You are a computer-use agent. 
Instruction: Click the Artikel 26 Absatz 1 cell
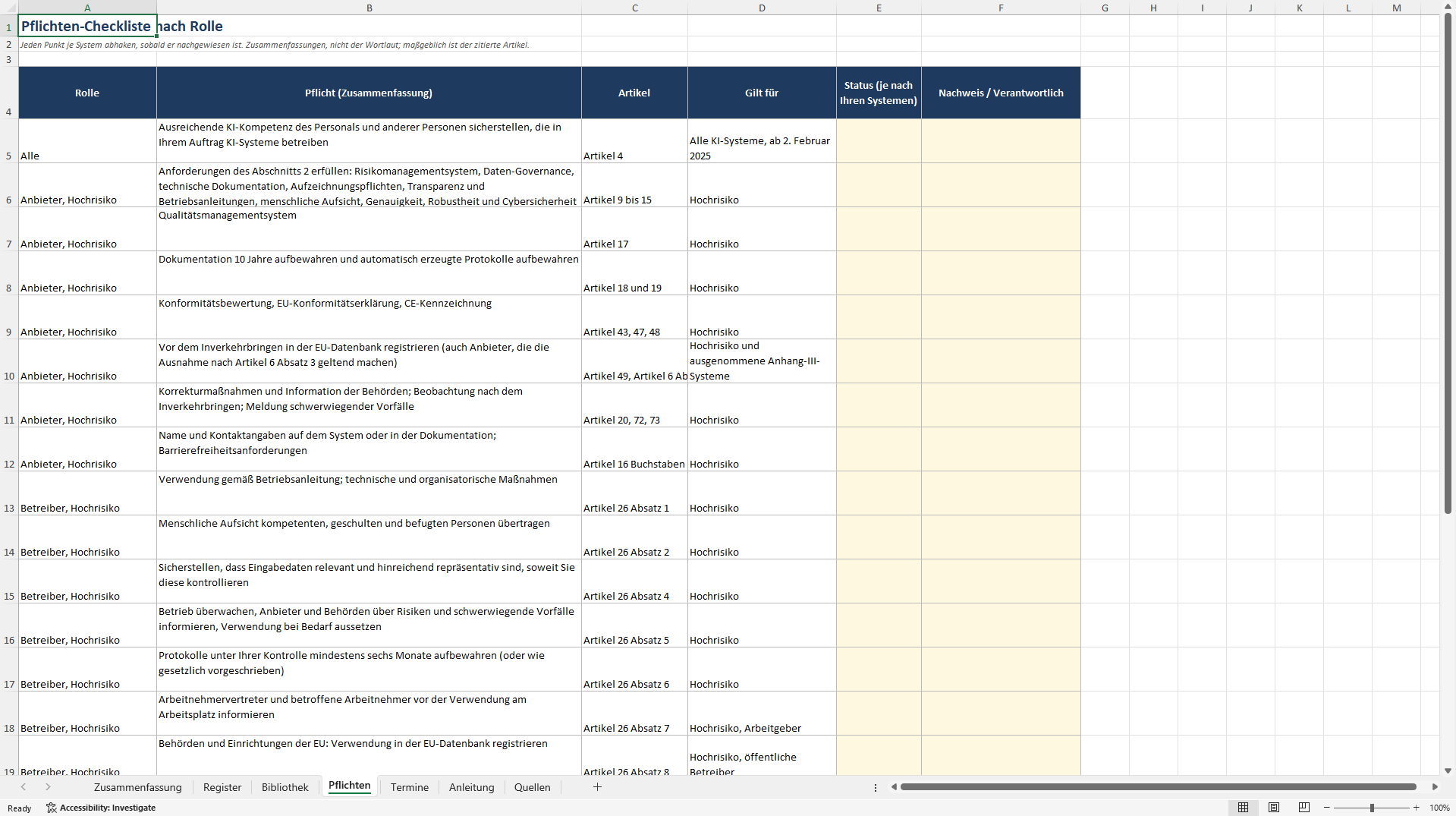(x=634, y=493)
